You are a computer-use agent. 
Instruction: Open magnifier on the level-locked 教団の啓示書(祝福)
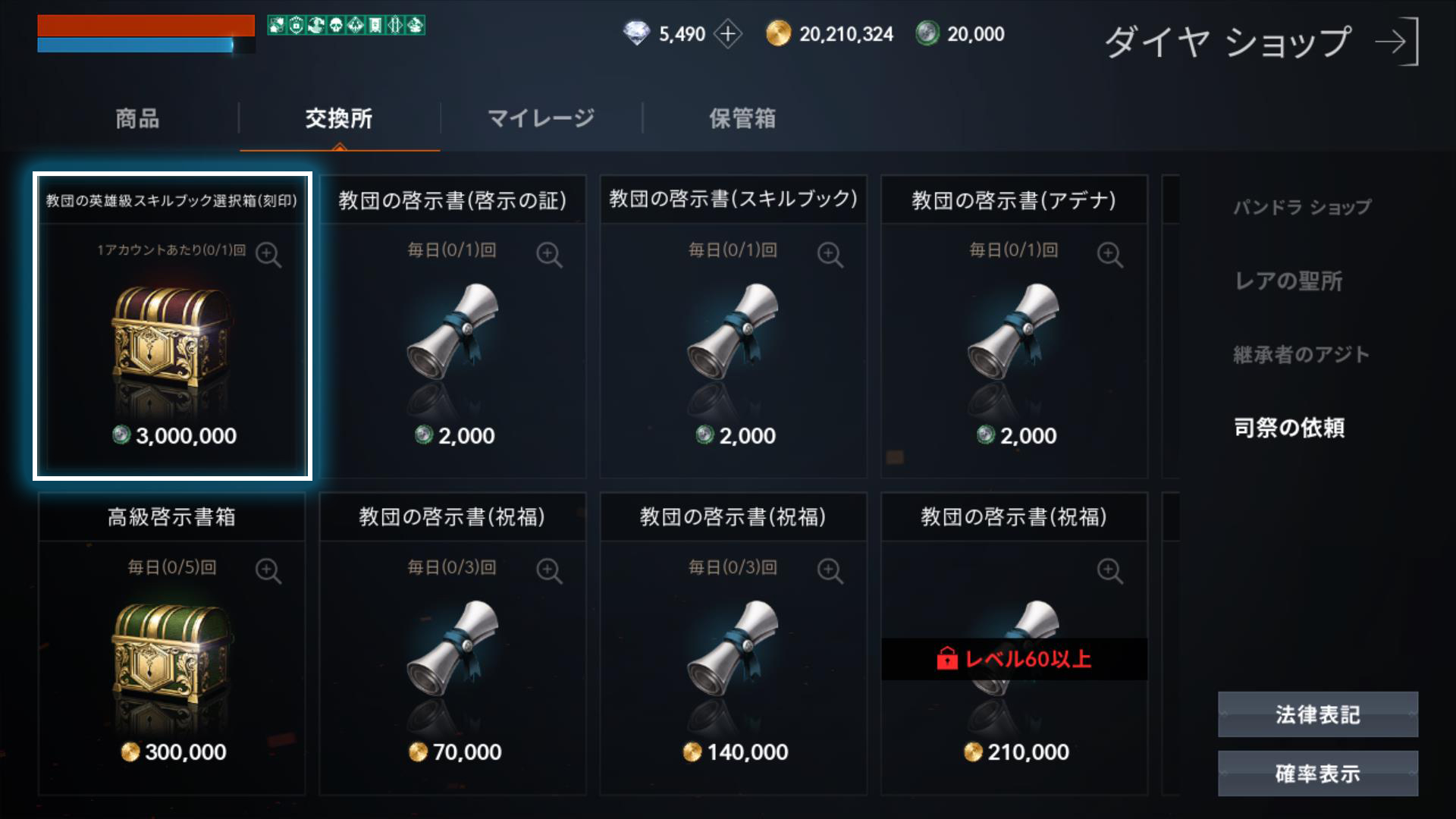pos(1110,570)
